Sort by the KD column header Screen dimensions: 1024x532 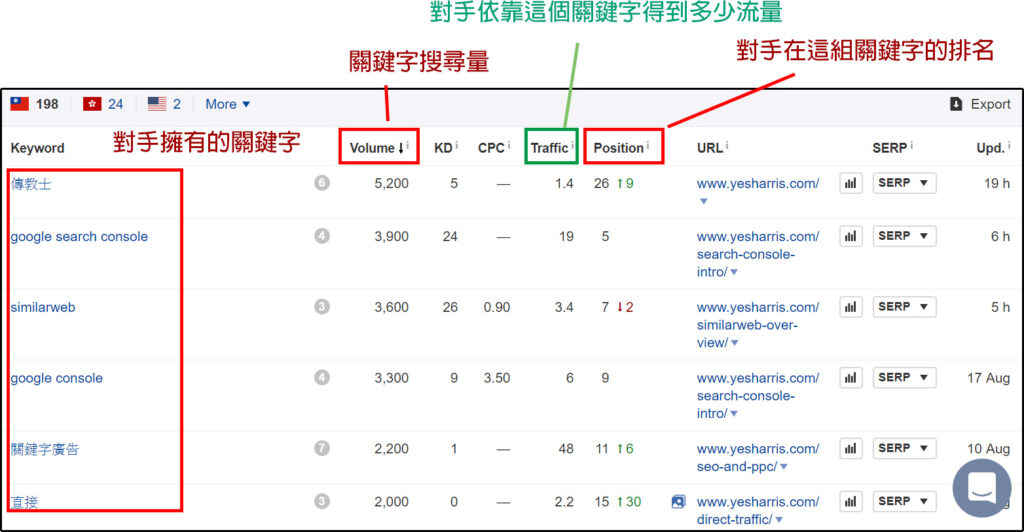click(x=443, y=148)
